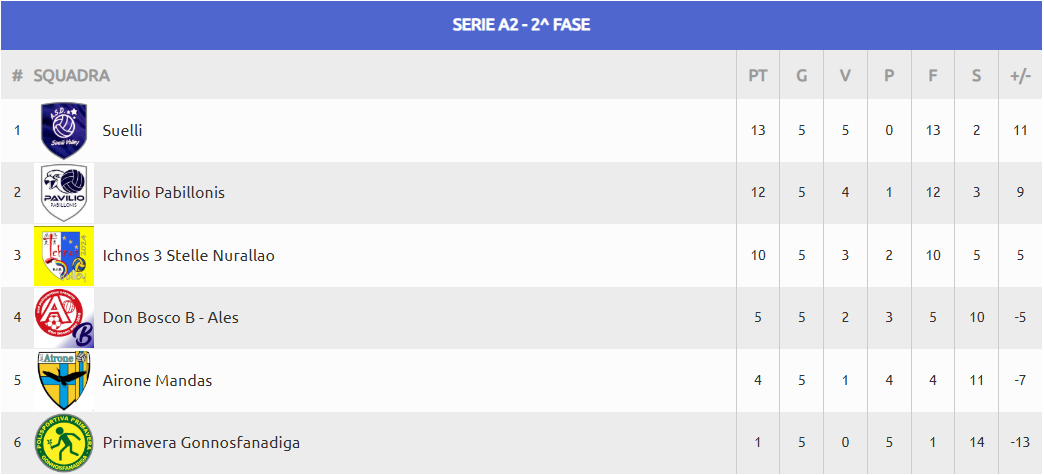Click Primavera Gonnosfanadiga team name
Viewport: 1044px width, 475px height.
point(201,443)
